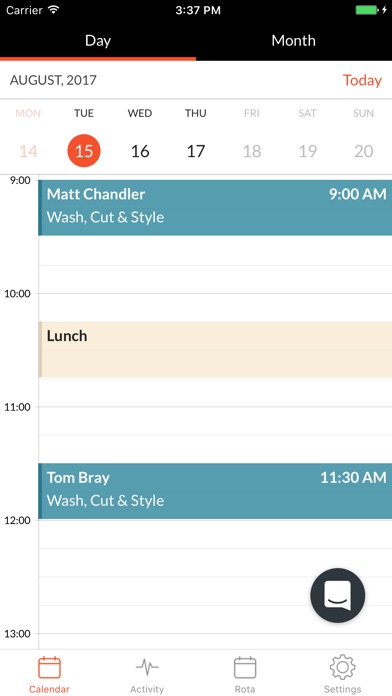
Task: Select Friday 18 in week strip
Action: coord(252,151)
